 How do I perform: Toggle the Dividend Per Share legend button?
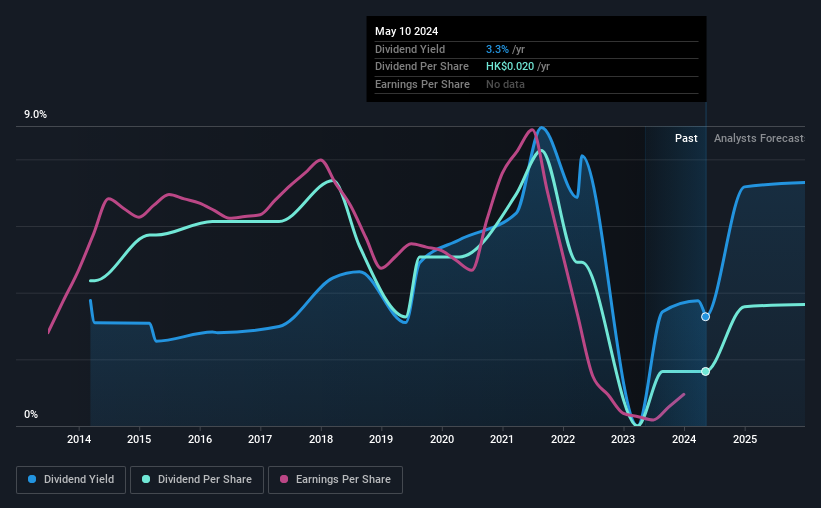[x=197, y=480]
